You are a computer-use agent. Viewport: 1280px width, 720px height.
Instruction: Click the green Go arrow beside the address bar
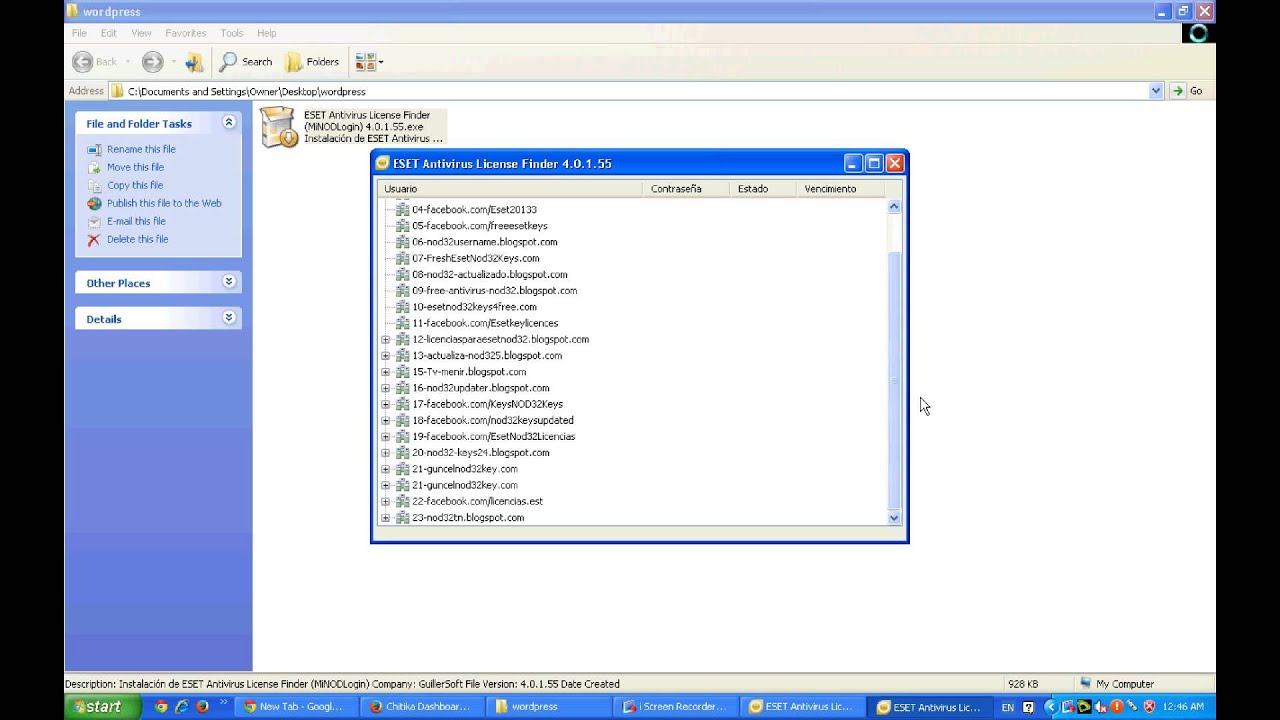coord(1178,91)
